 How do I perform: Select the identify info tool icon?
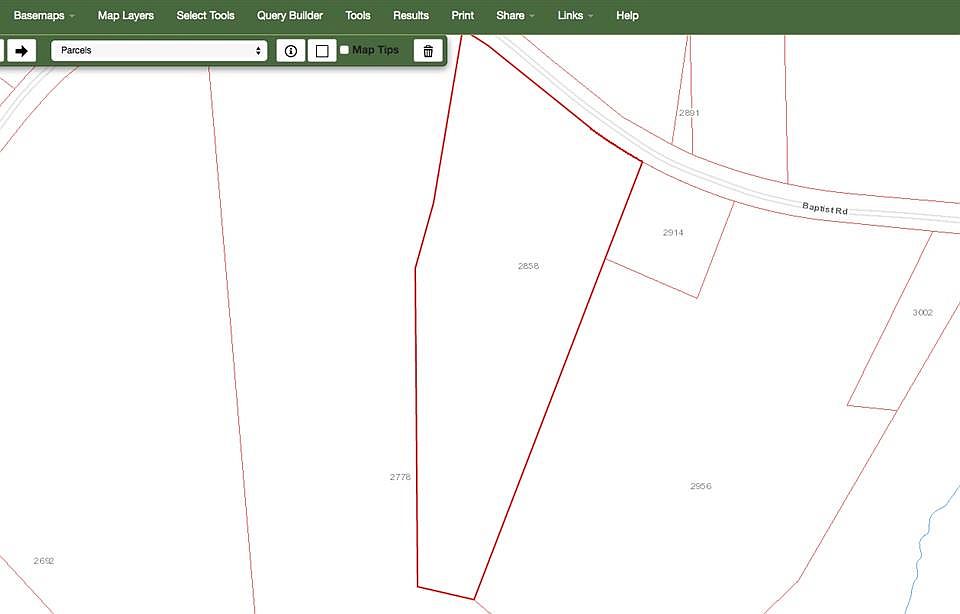(291, 51)
